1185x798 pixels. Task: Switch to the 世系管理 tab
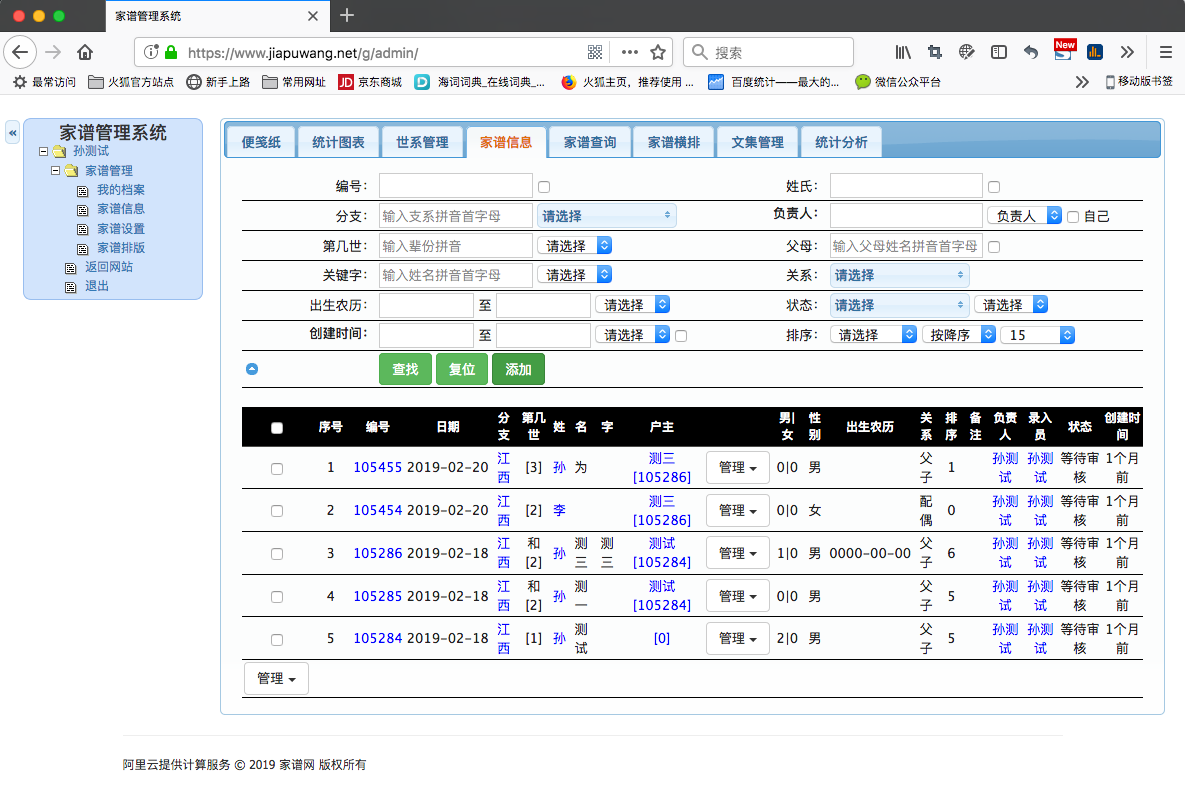422,142
